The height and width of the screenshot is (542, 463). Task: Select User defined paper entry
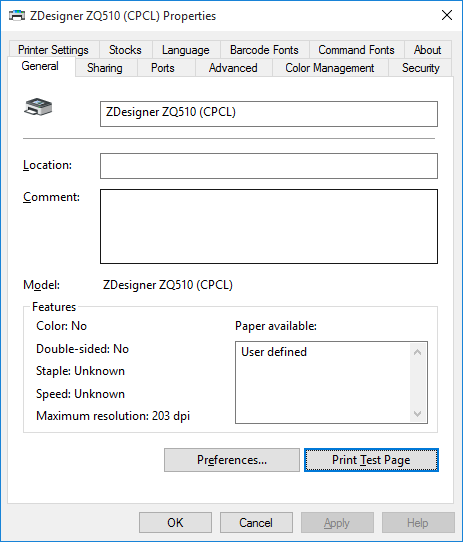(x=274, y=352)
